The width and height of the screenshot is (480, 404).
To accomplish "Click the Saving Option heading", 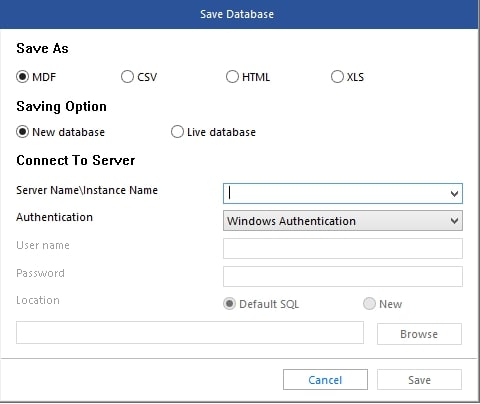I will pos(61,107).
